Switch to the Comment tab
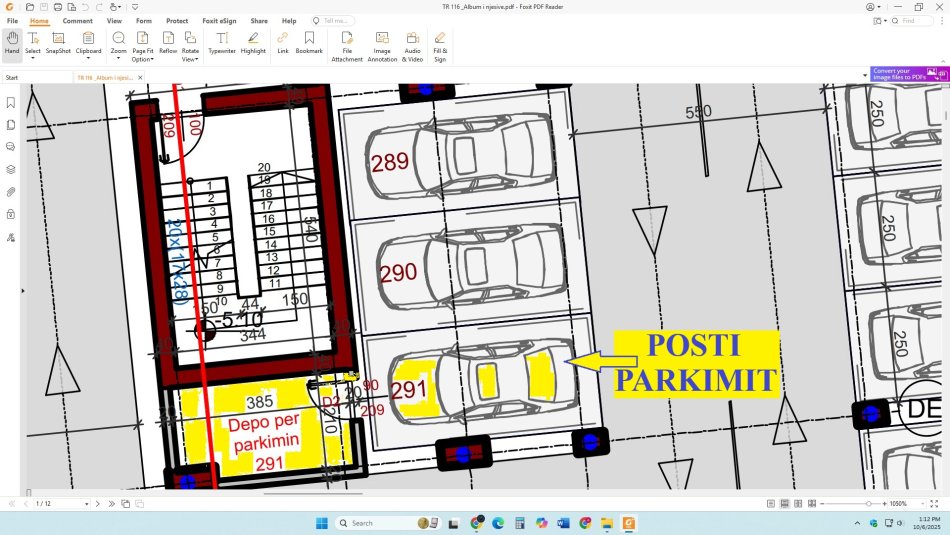 pyautogui.click(x=77, y=20)
